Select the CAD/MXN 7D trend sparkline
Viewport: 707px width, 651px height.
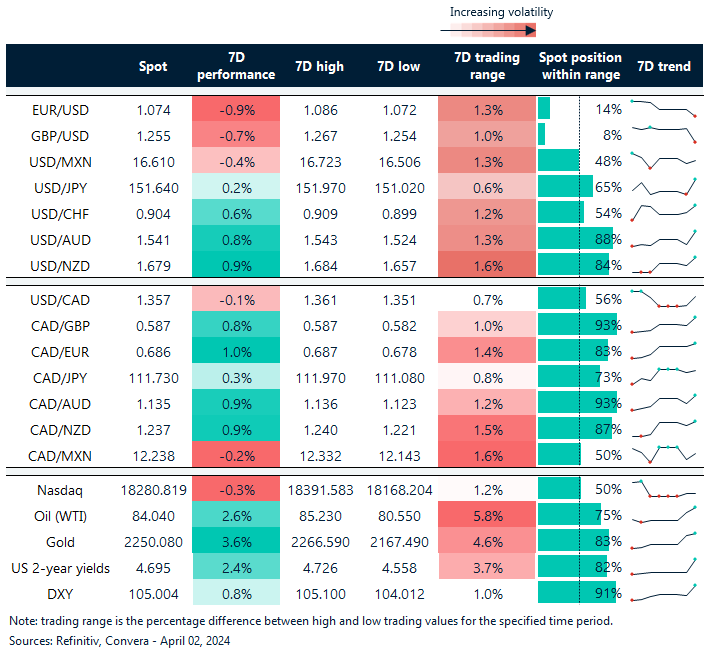663,455
